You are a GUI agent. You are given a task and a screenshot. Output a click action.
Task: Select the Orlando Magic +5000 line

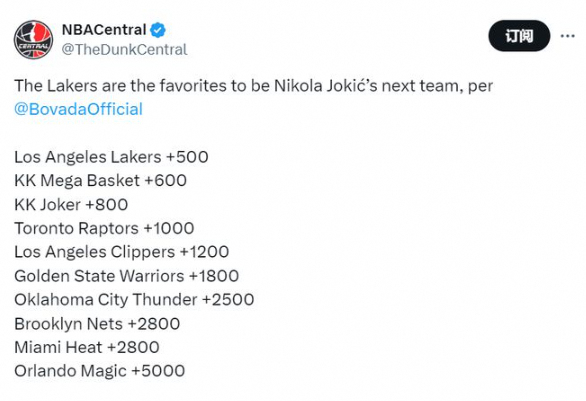pos(100,371)
